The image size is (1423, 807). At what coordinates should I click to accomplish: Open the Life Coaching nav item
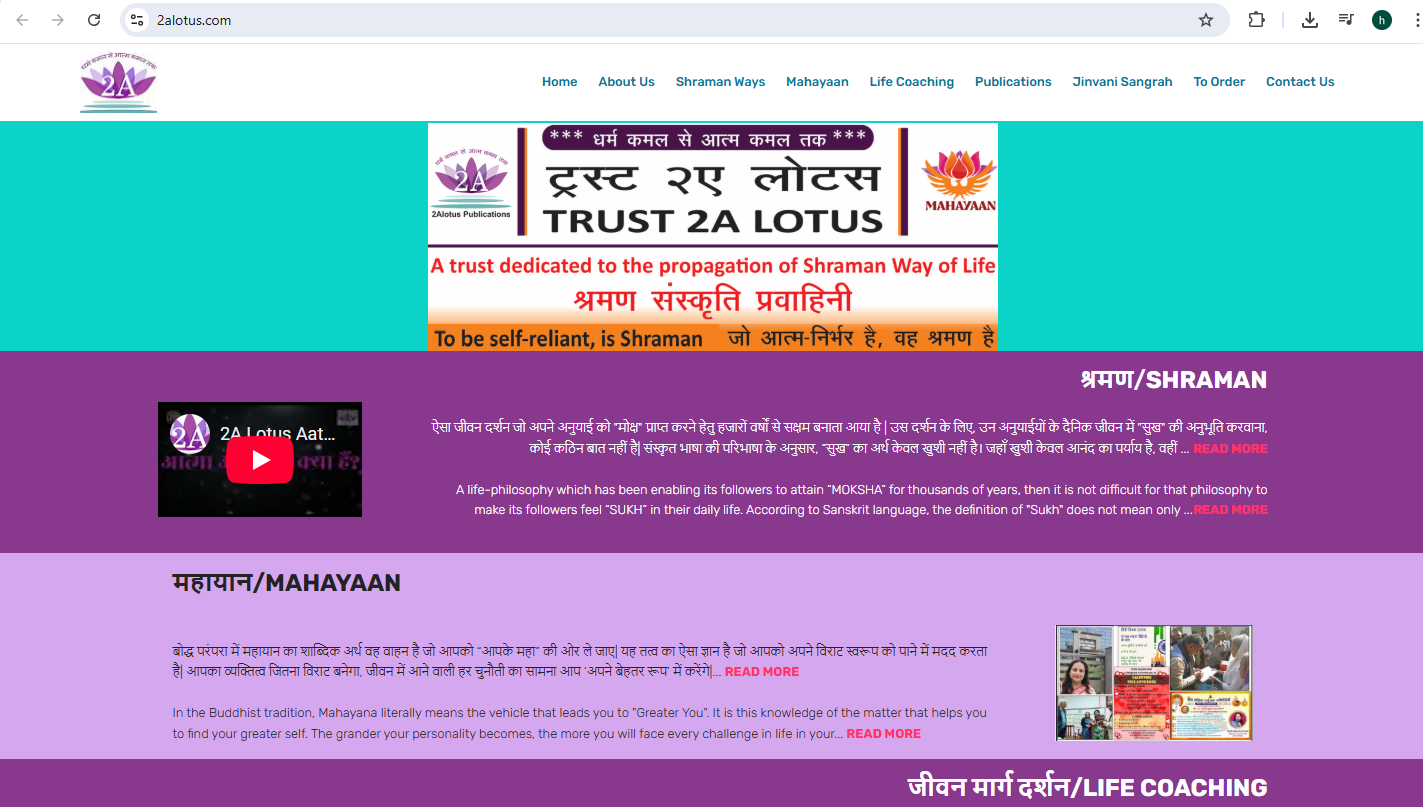[x=912, y=82]
